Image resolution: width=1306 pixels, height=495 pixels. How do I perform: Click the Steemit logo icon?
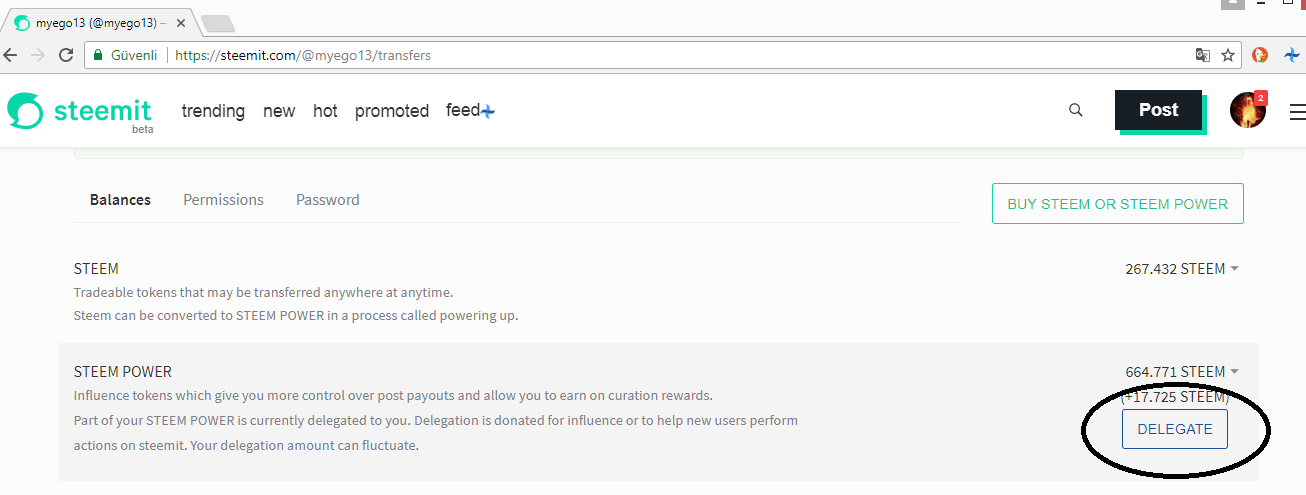click(x=25, y=110)
